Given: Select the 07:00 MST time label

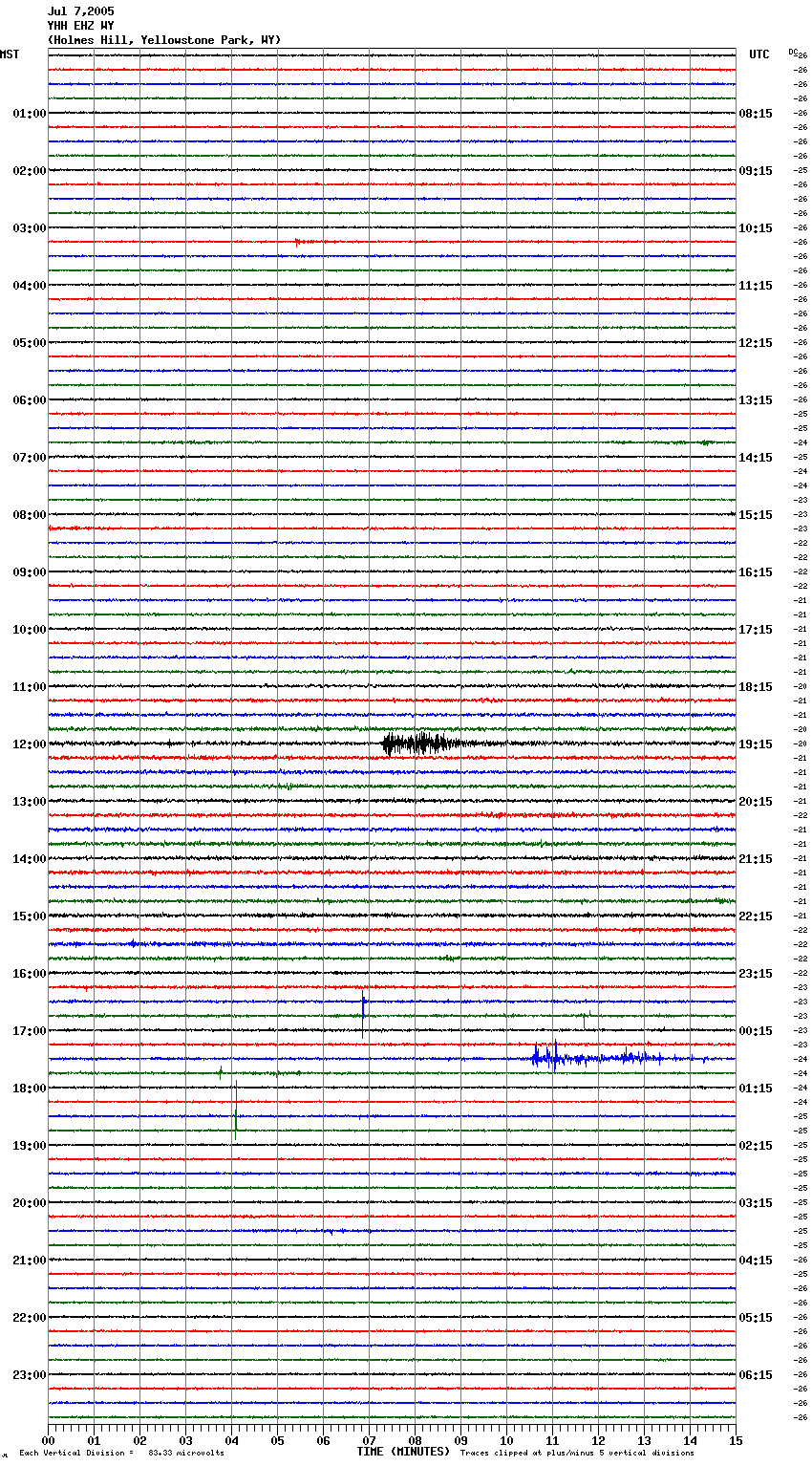Looking at the screenshot, I should 30,458.
